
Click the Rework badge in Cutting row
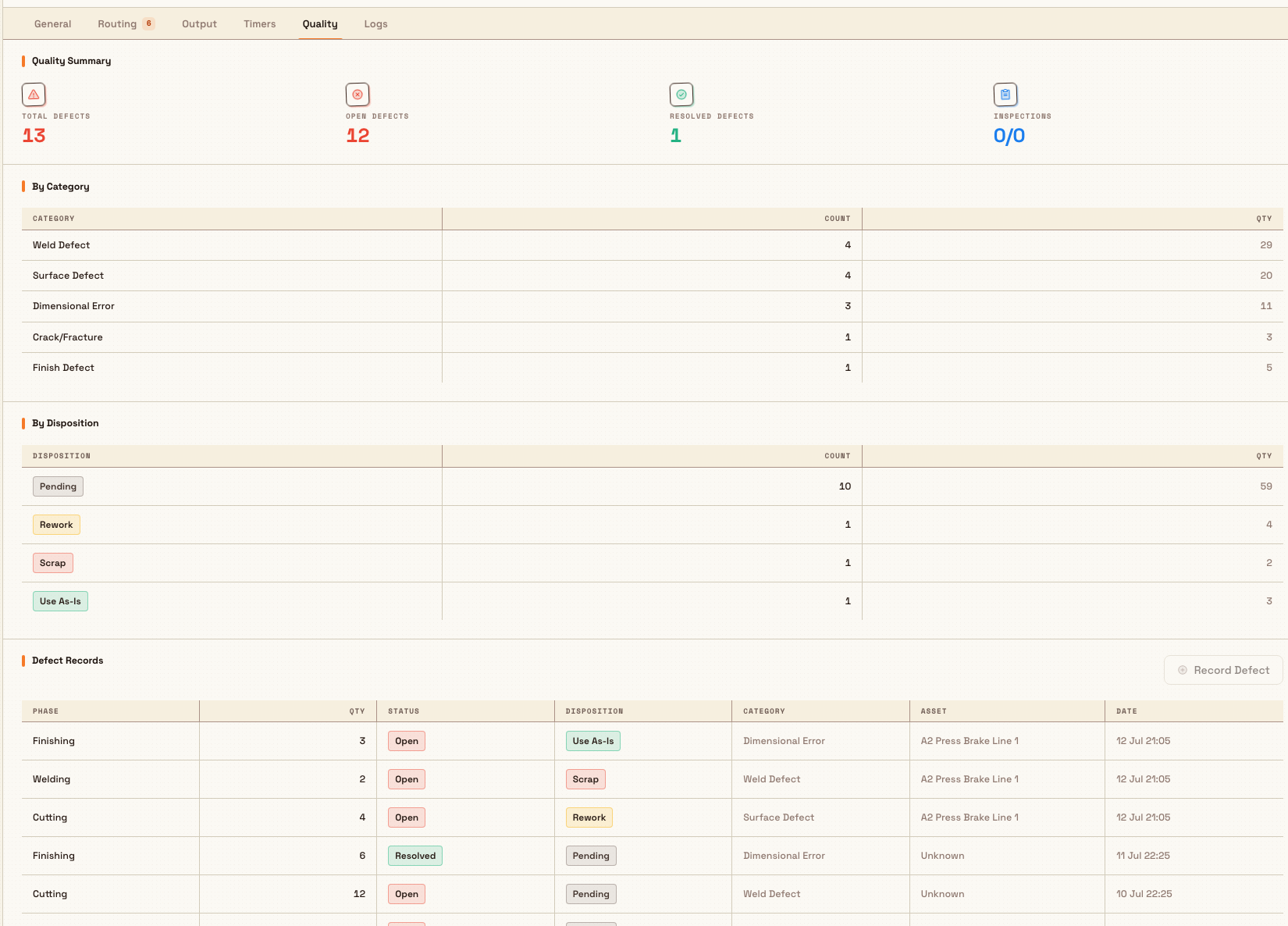[x=589, y=817]
